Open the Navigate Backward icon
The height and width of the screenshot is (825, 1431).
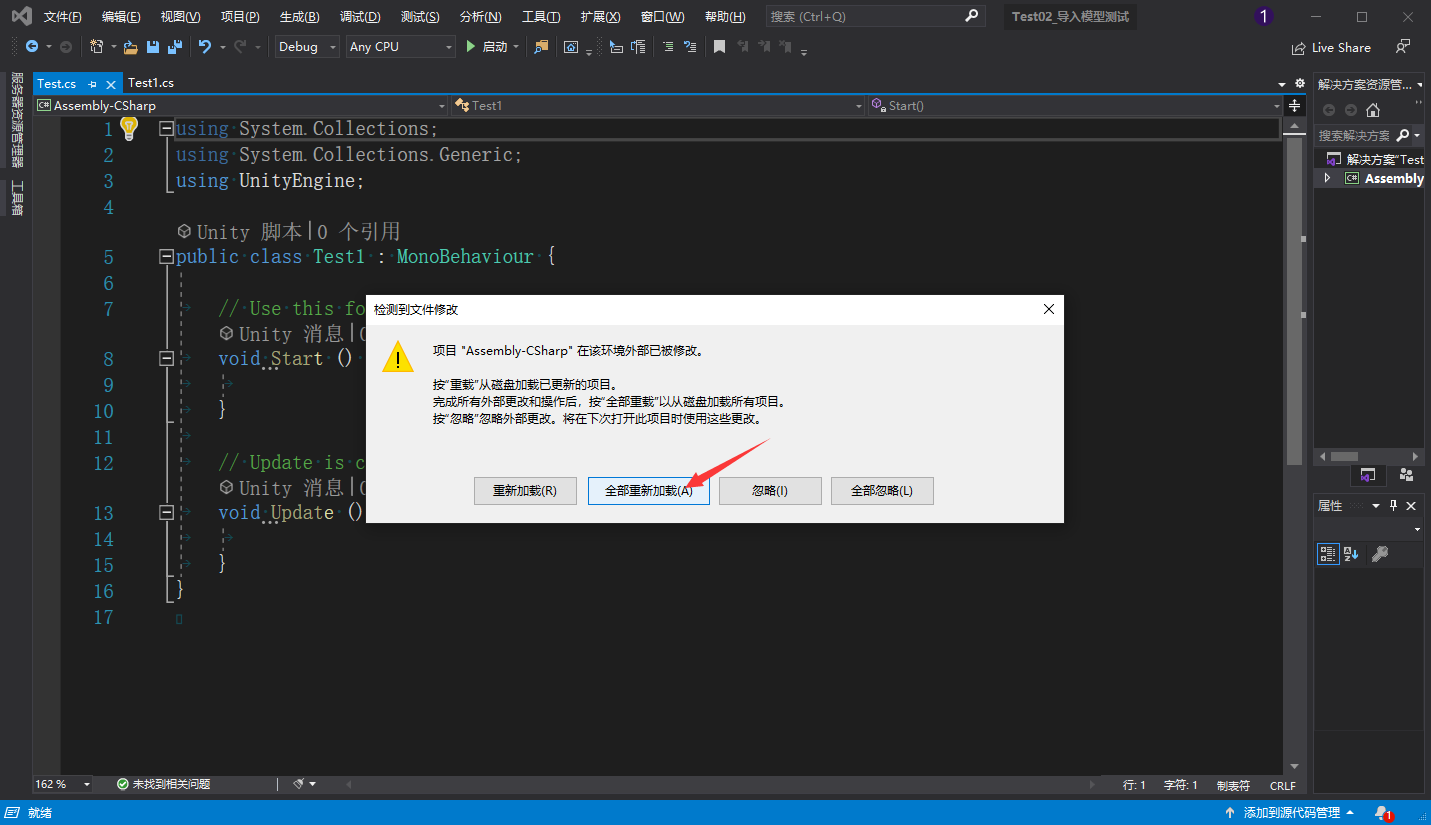(30, 46)
